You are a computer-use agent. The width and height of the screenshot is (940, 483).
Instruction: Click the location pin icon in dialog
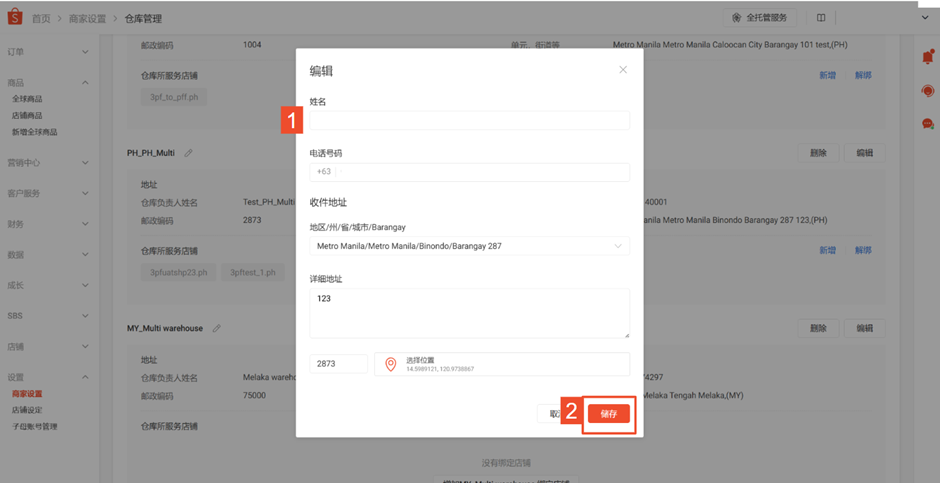click(x=390, y=364)
